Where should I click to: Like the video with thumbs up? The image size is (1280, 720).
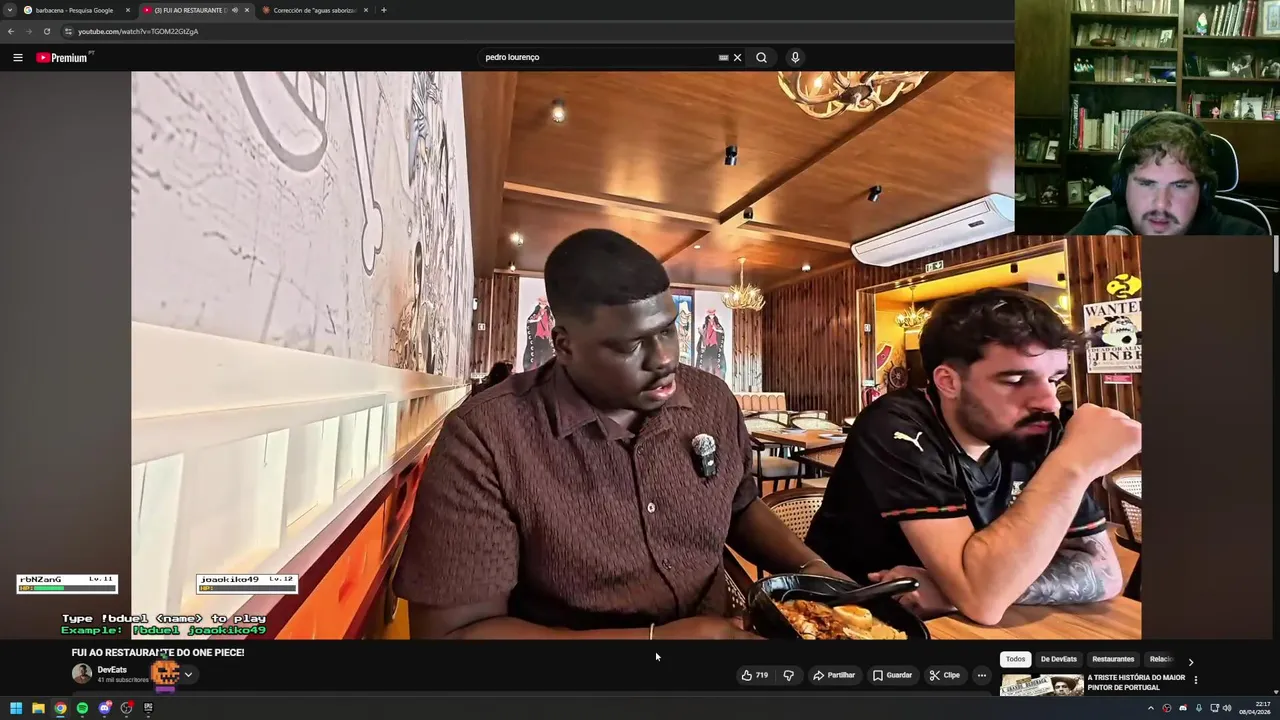(x=754, y=675)
